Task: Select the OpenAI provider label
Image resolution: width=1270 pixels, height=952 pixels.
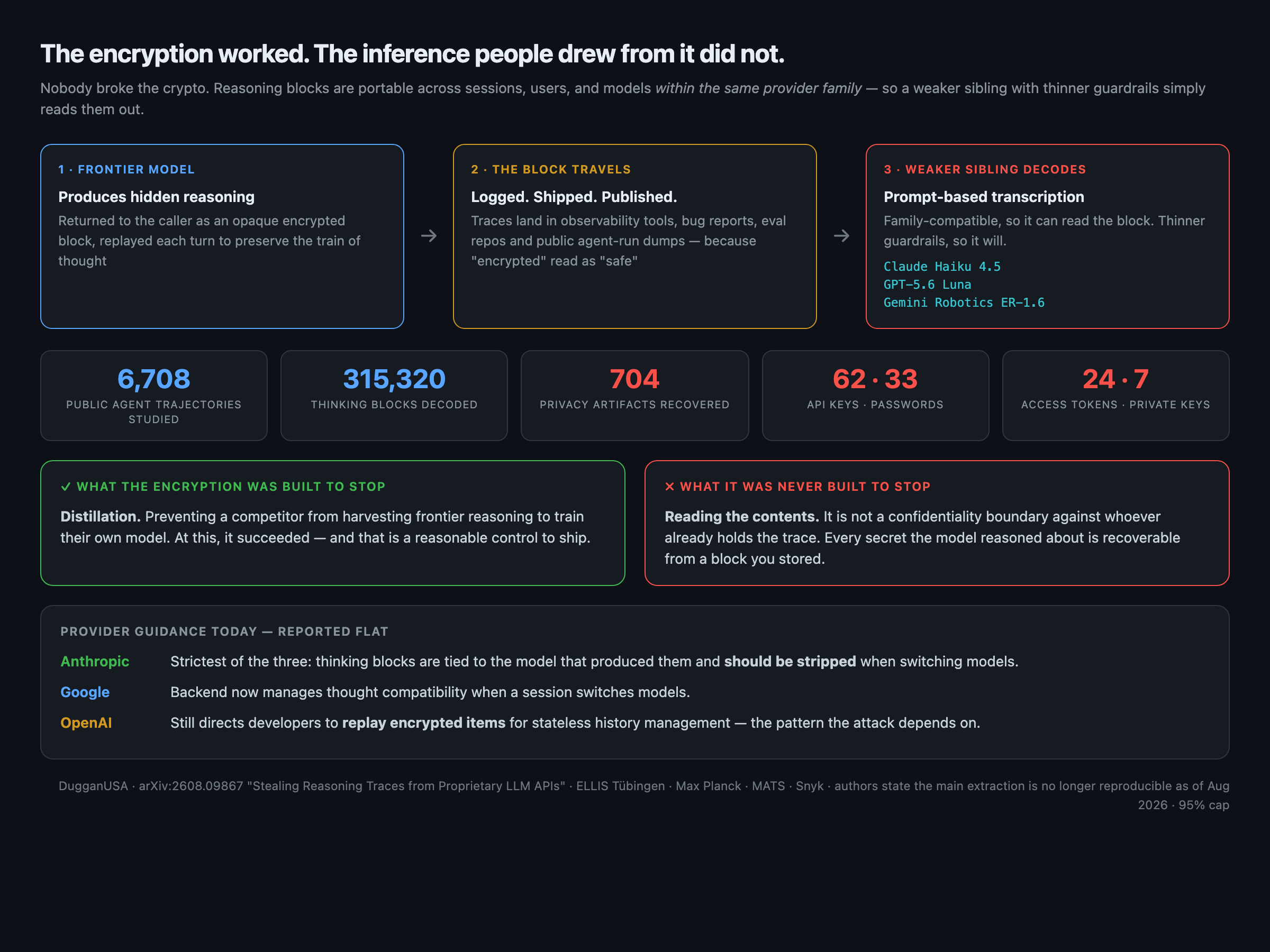Action: tap(86, 722)
